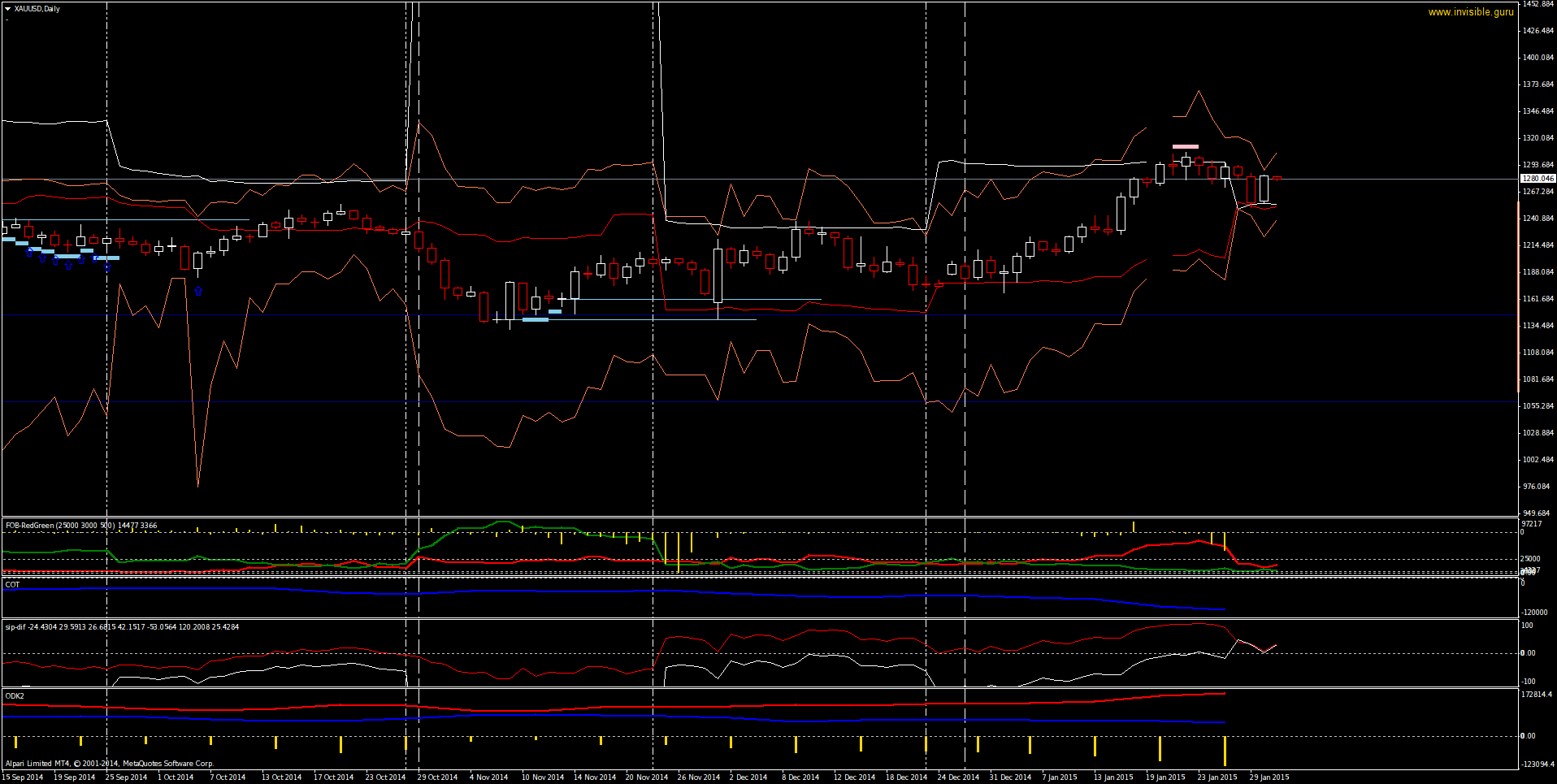1557x784 pixels.
Task: Click the 4 Nov 2014 date label
Action: (x=488, y=778)
